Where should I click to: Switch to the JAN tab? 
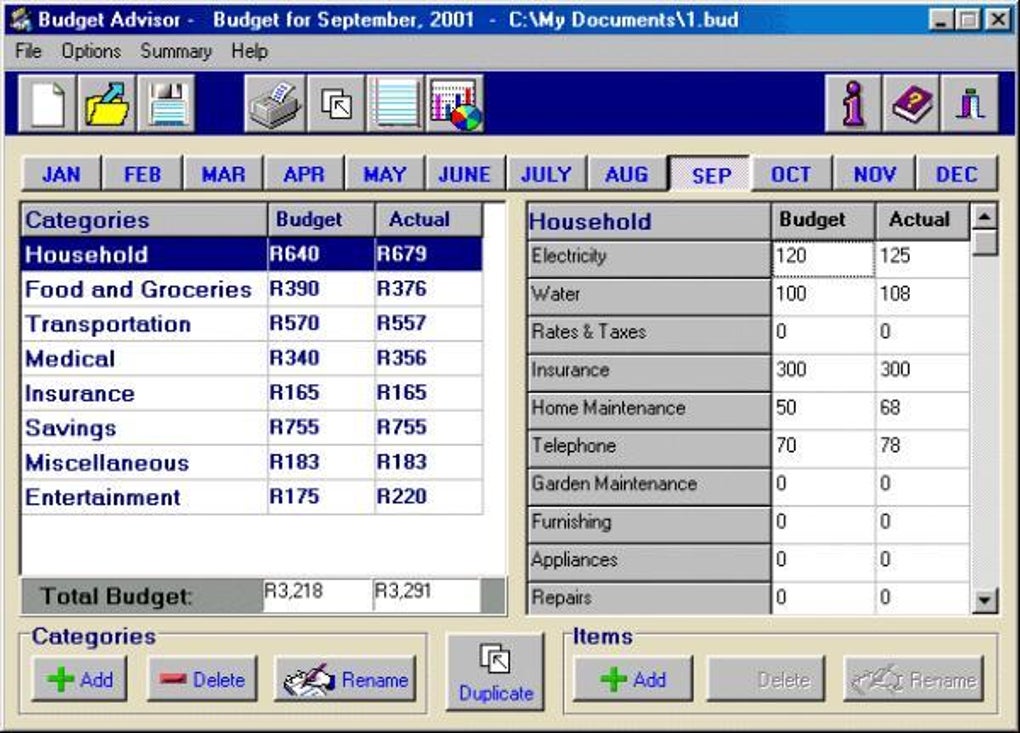61,174
